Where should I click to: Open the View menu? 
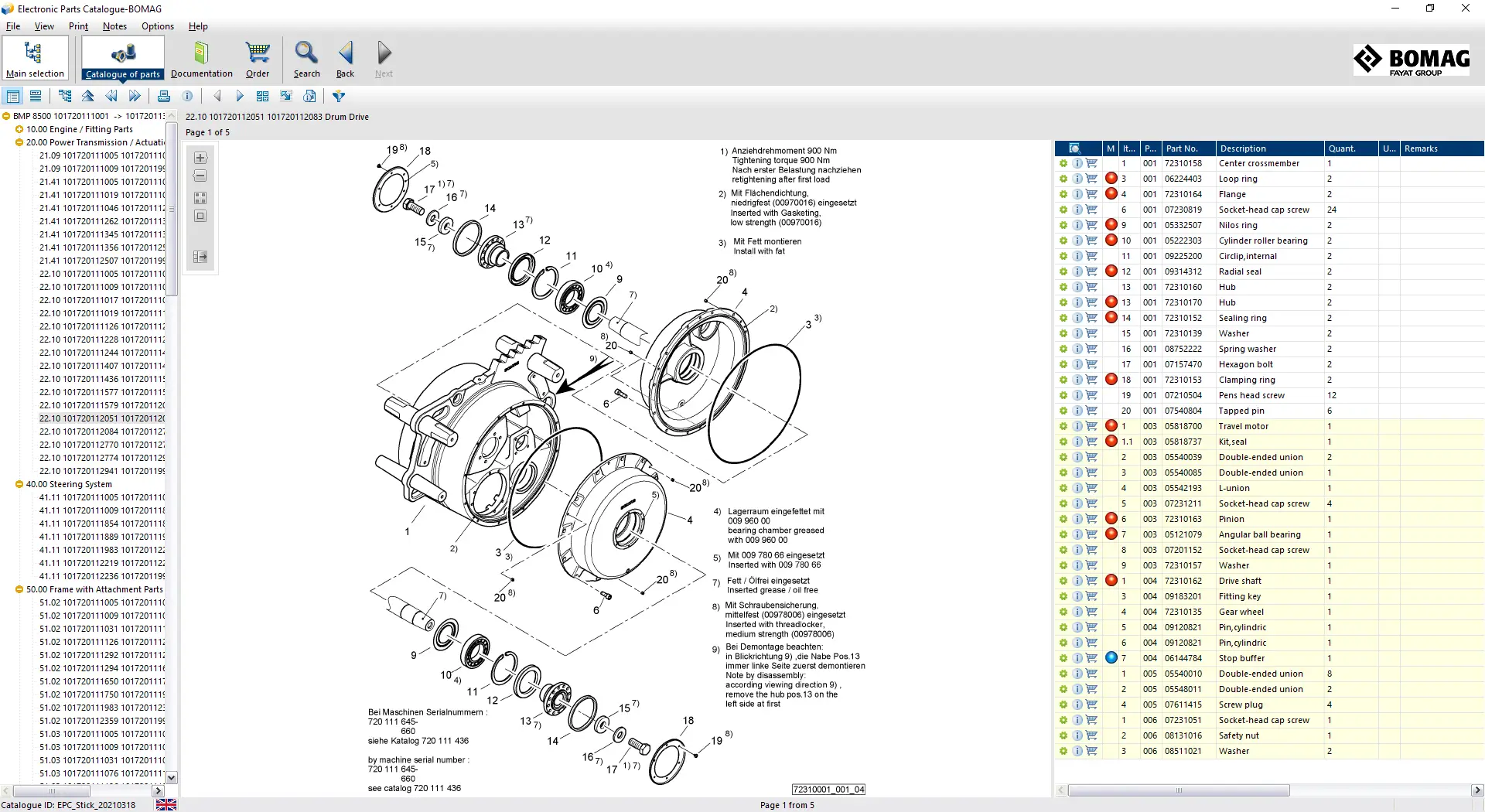(44, 26)
